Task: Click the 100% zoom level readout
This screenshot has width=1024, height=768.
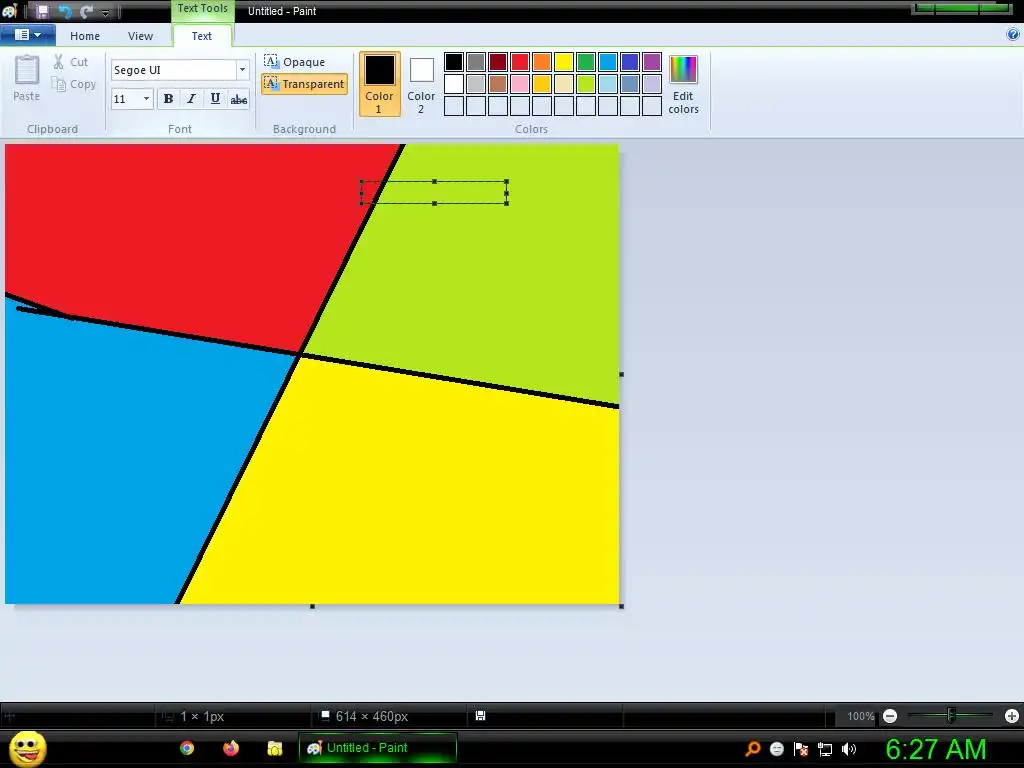Action: (x=860, y=716)
